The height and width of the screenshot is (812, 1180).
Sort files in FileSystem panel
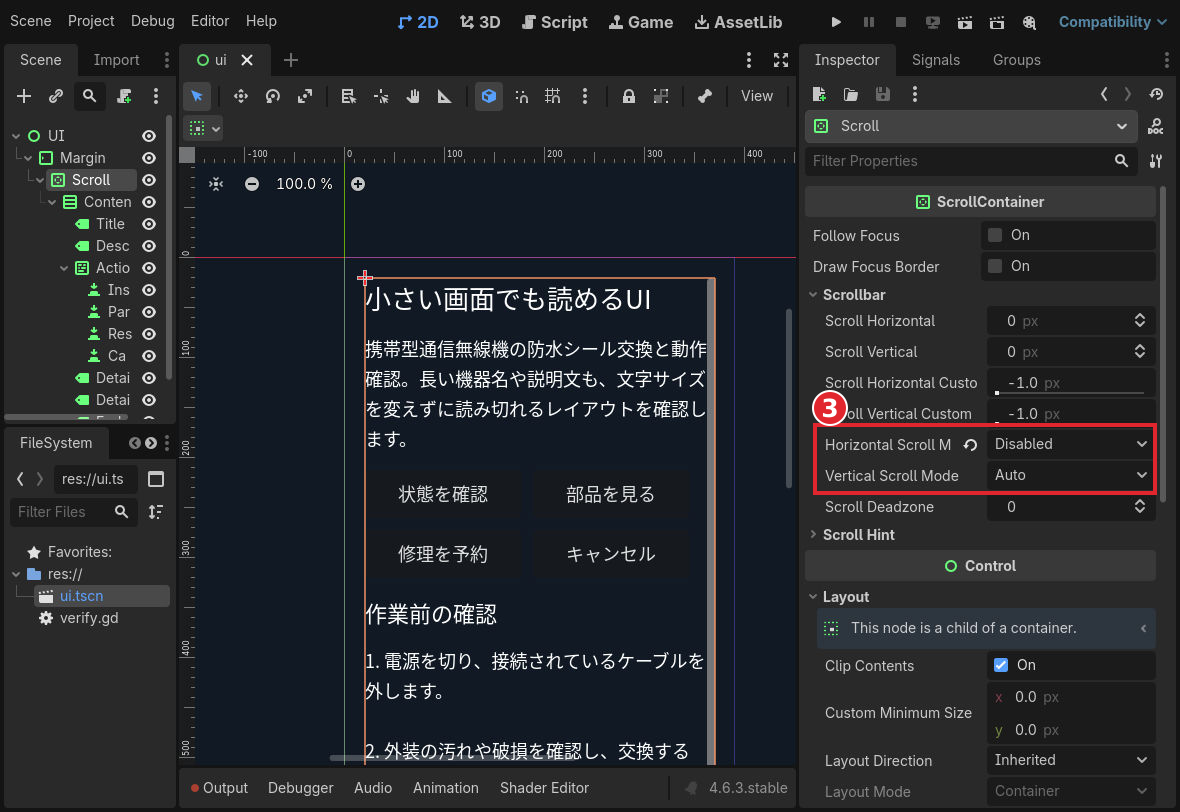point(156,512)
